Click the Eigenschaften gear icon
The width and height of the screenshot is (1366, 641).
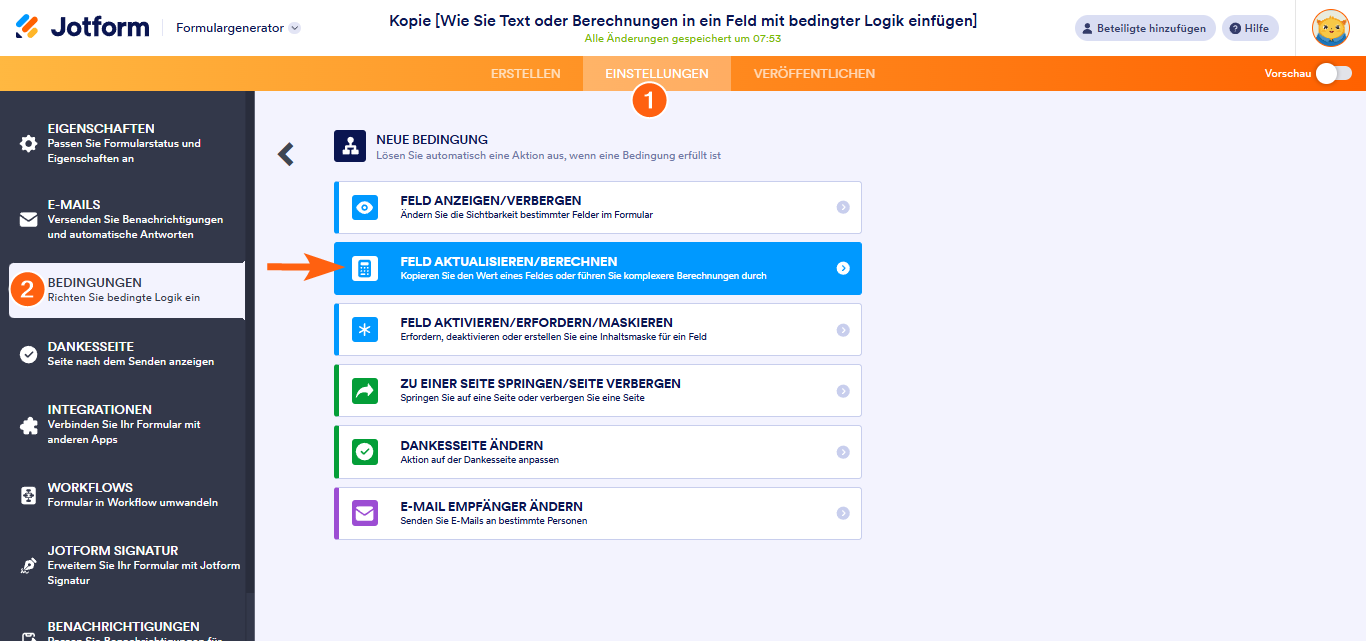29,144
